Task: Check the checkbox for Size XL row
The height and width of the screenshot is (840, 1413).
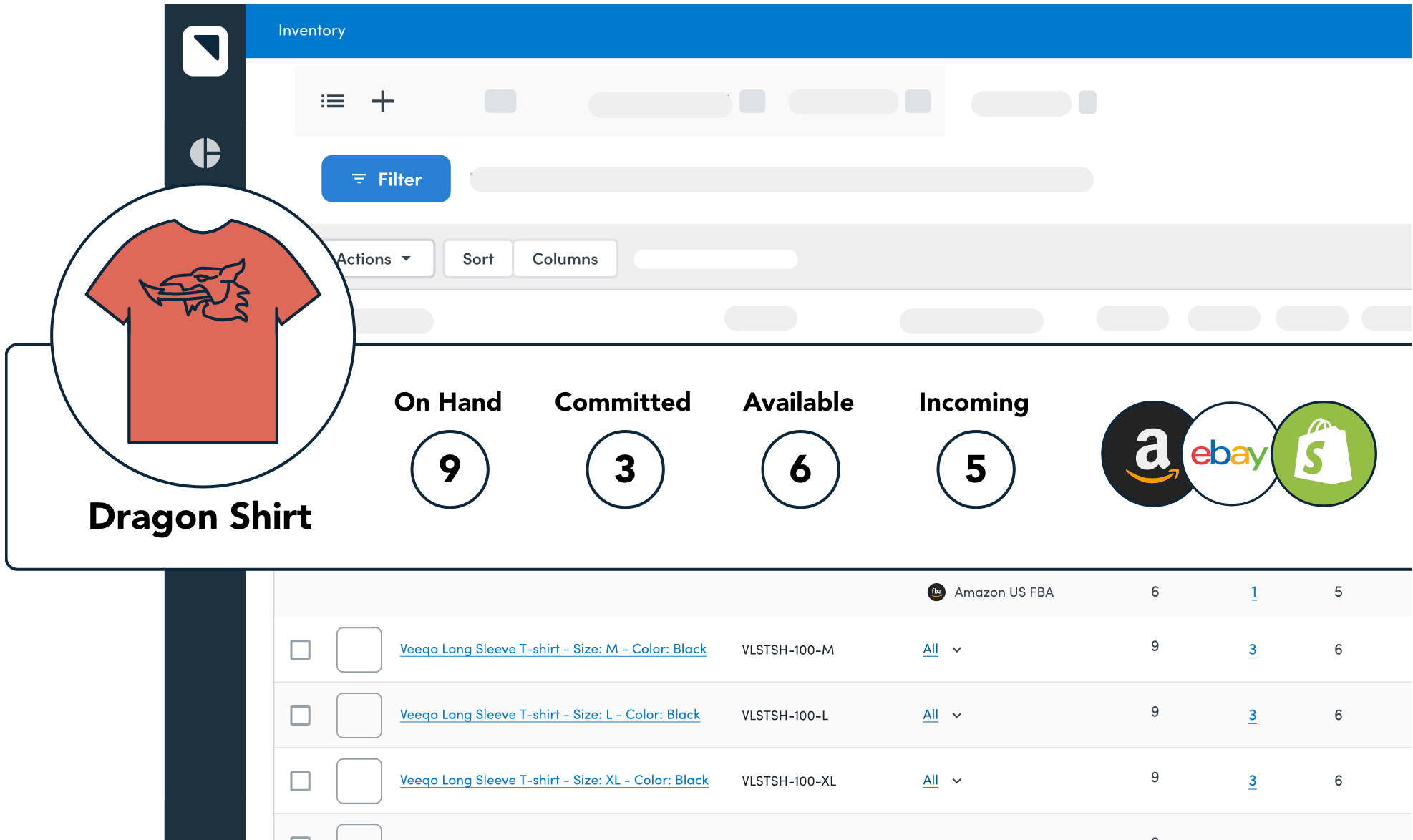Action: (300, 781)
